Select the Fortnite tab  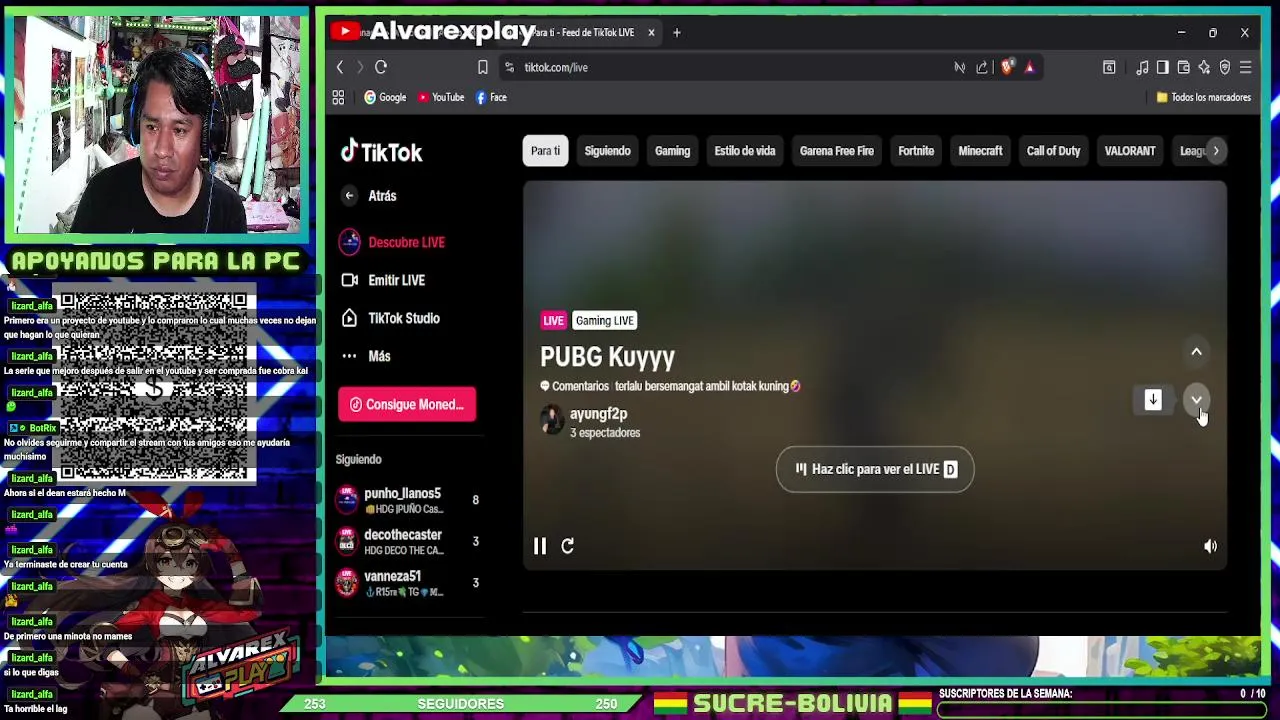click(x=916, y=151)
